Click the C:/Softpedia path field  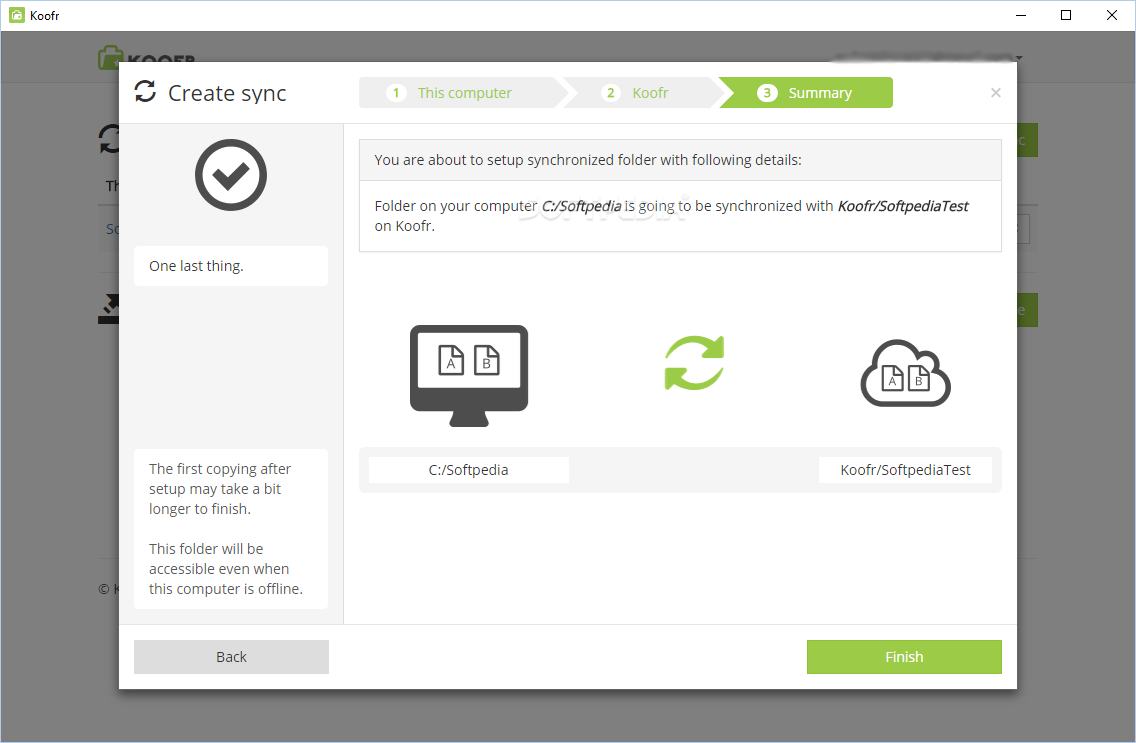click(469, 470)
